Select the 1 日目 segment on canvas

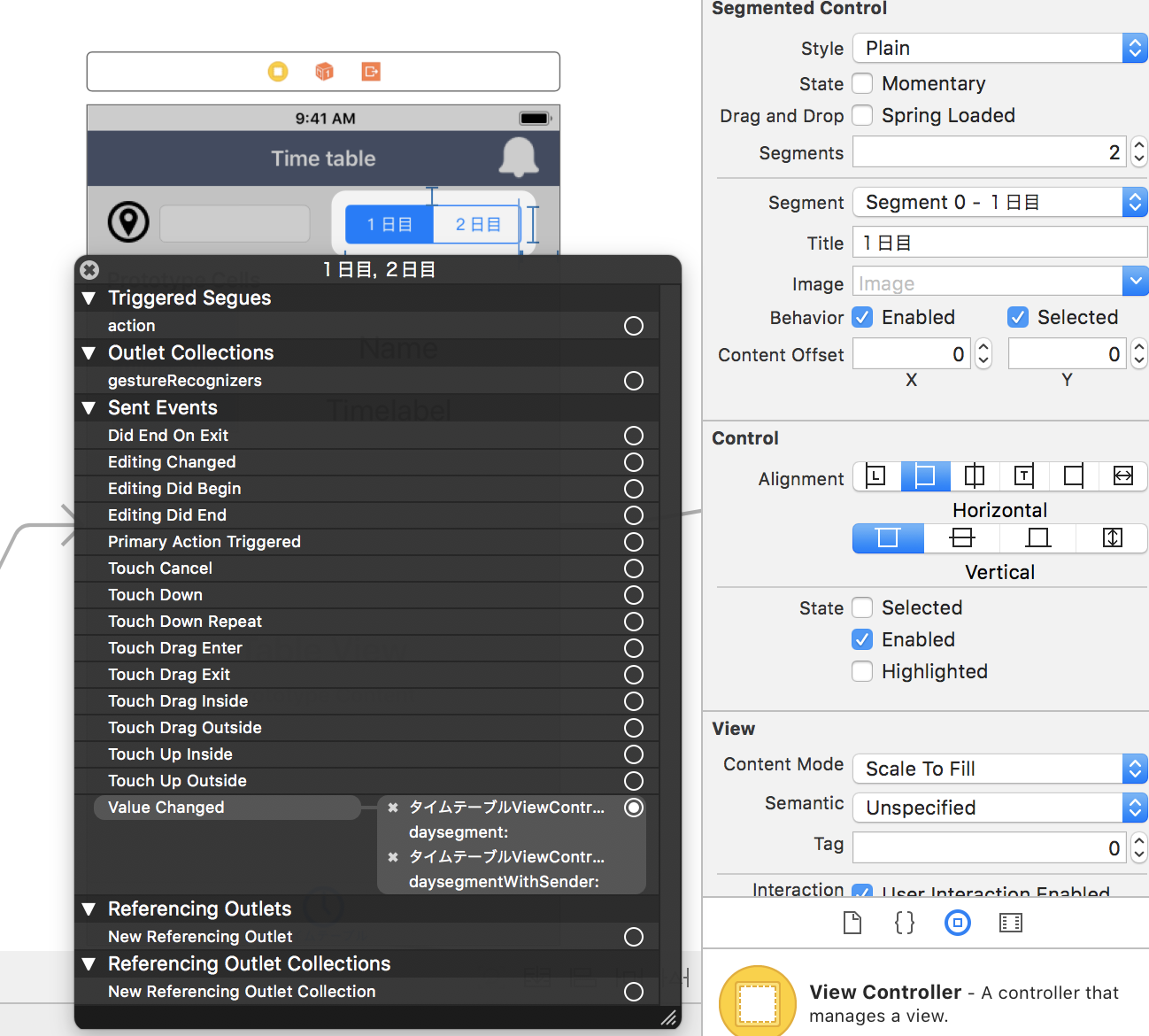[x=389, y=224]
